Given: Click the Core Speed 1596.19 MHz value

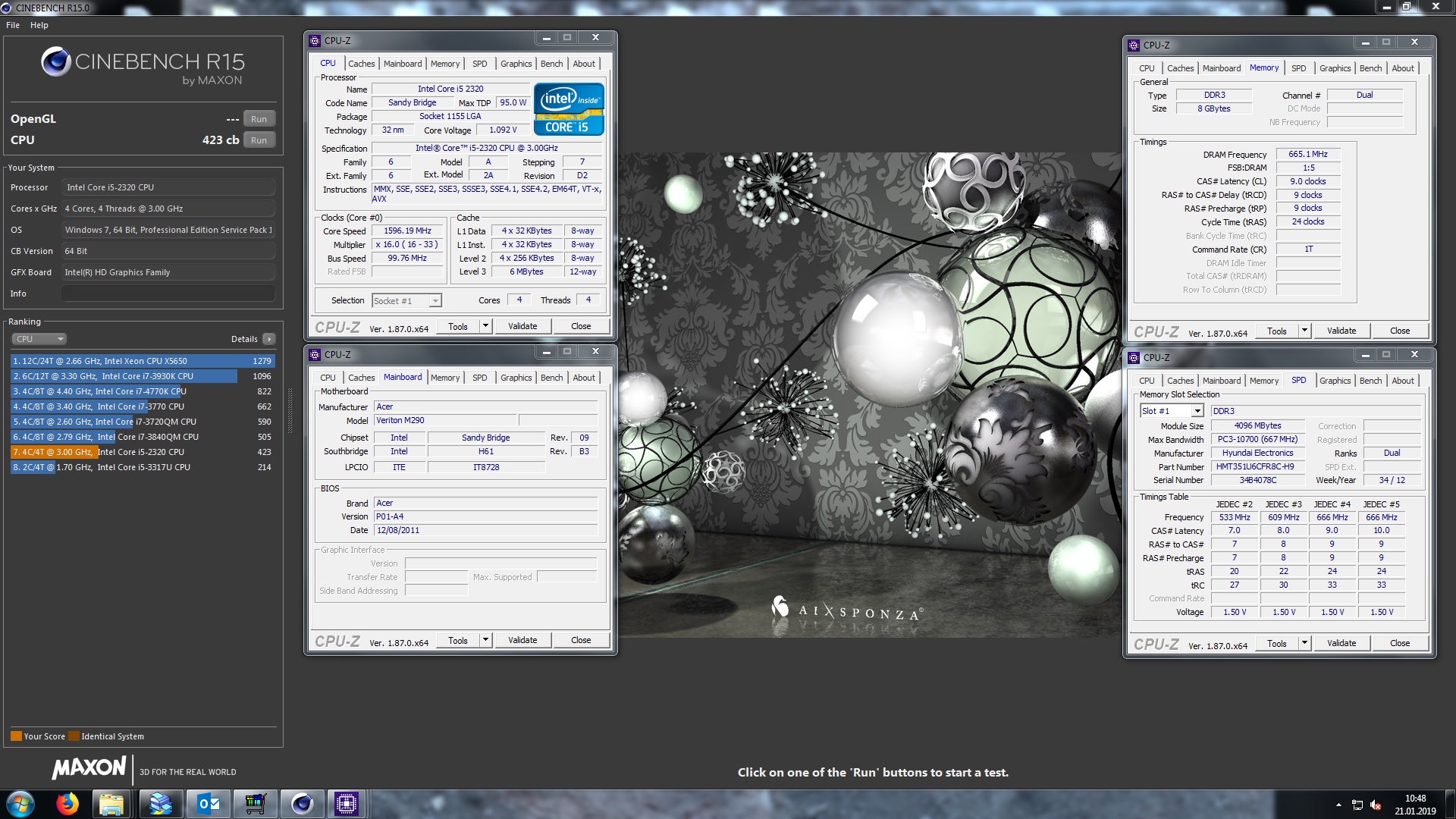Looking at the screenshot, I should click(407, 231).
